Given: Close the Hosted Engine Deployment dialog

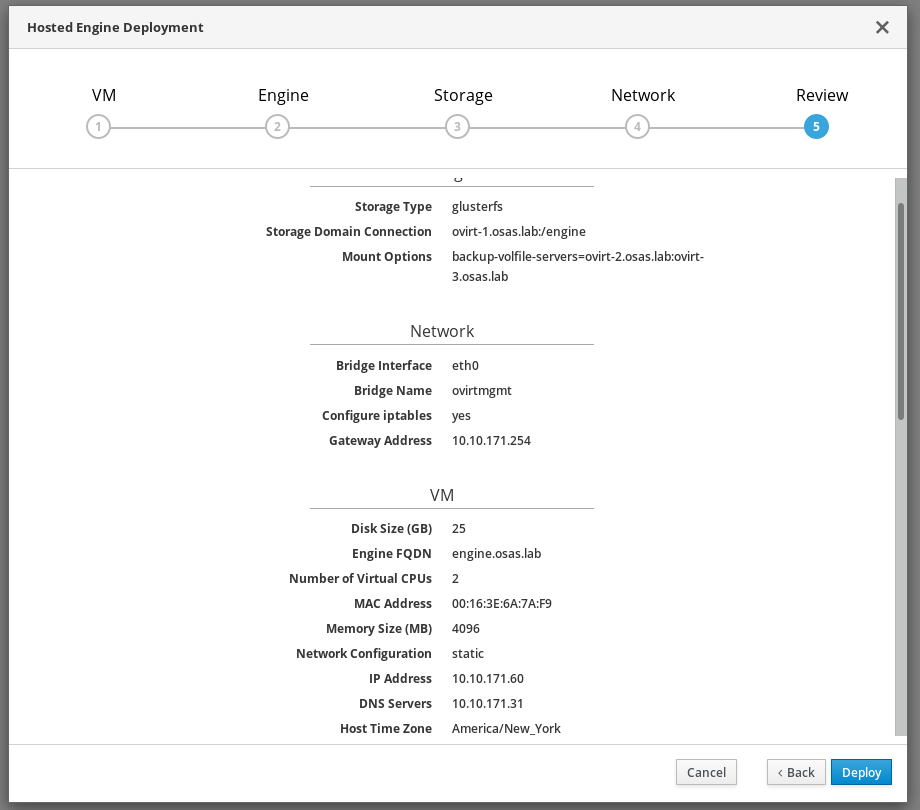Looking at the screenshot, I should (882, 28).
